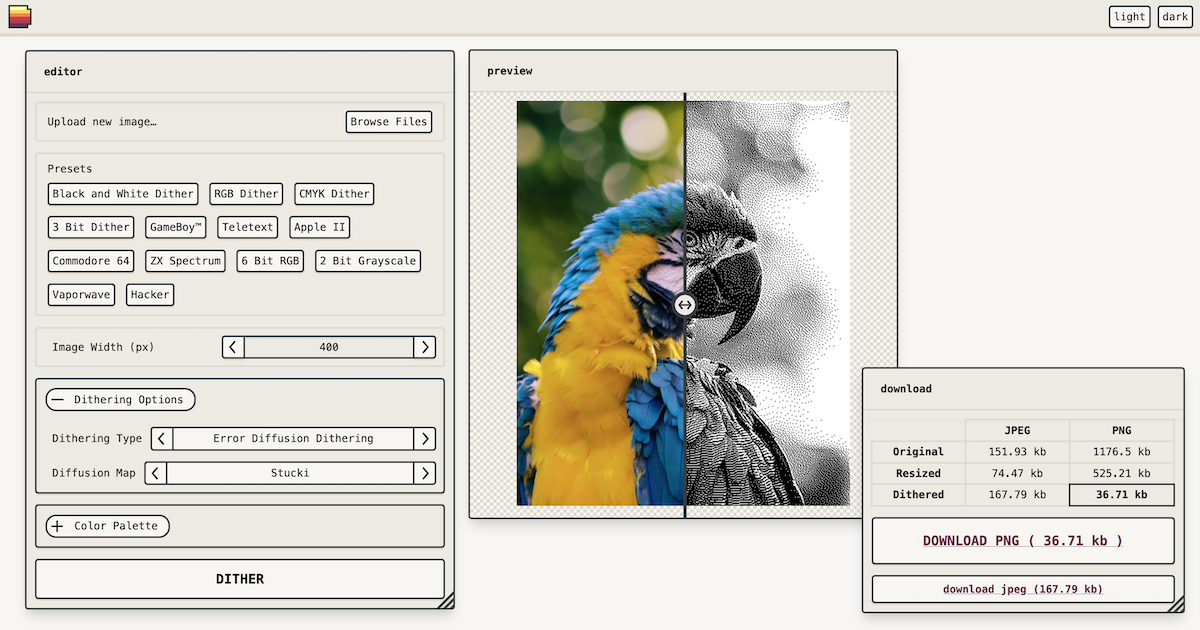Apply the CMYK Dither preset
Screen dimensions: 1200x630
coord(334,194)
